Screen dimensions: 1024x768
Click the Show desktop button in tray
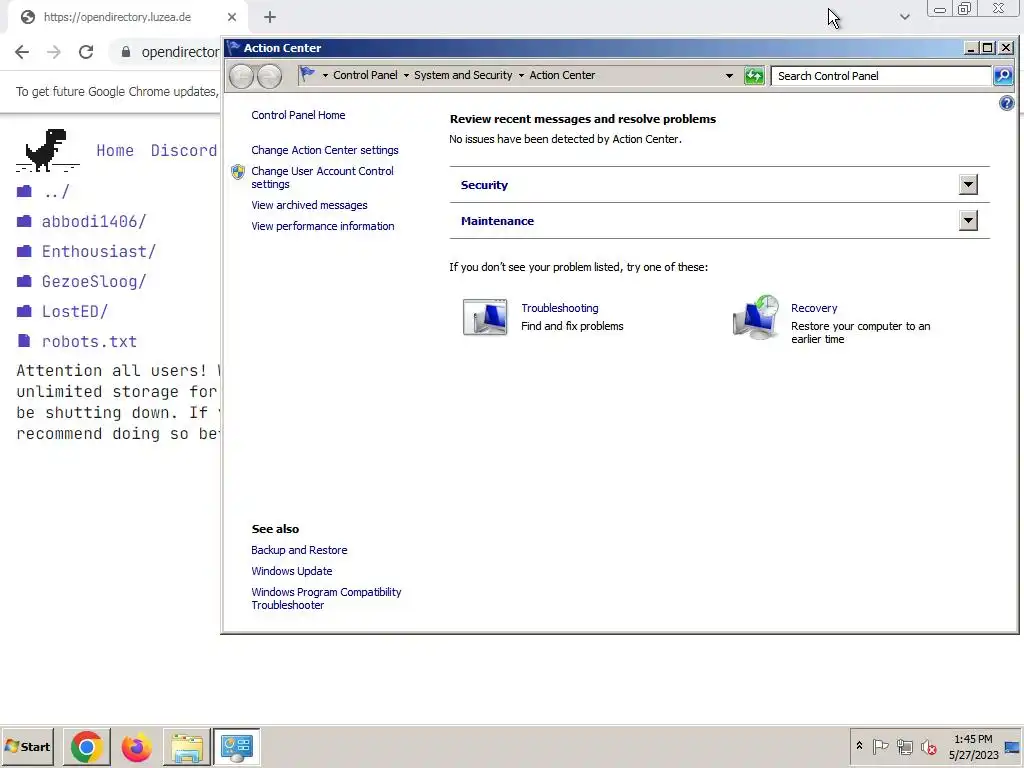[1013, 746]
